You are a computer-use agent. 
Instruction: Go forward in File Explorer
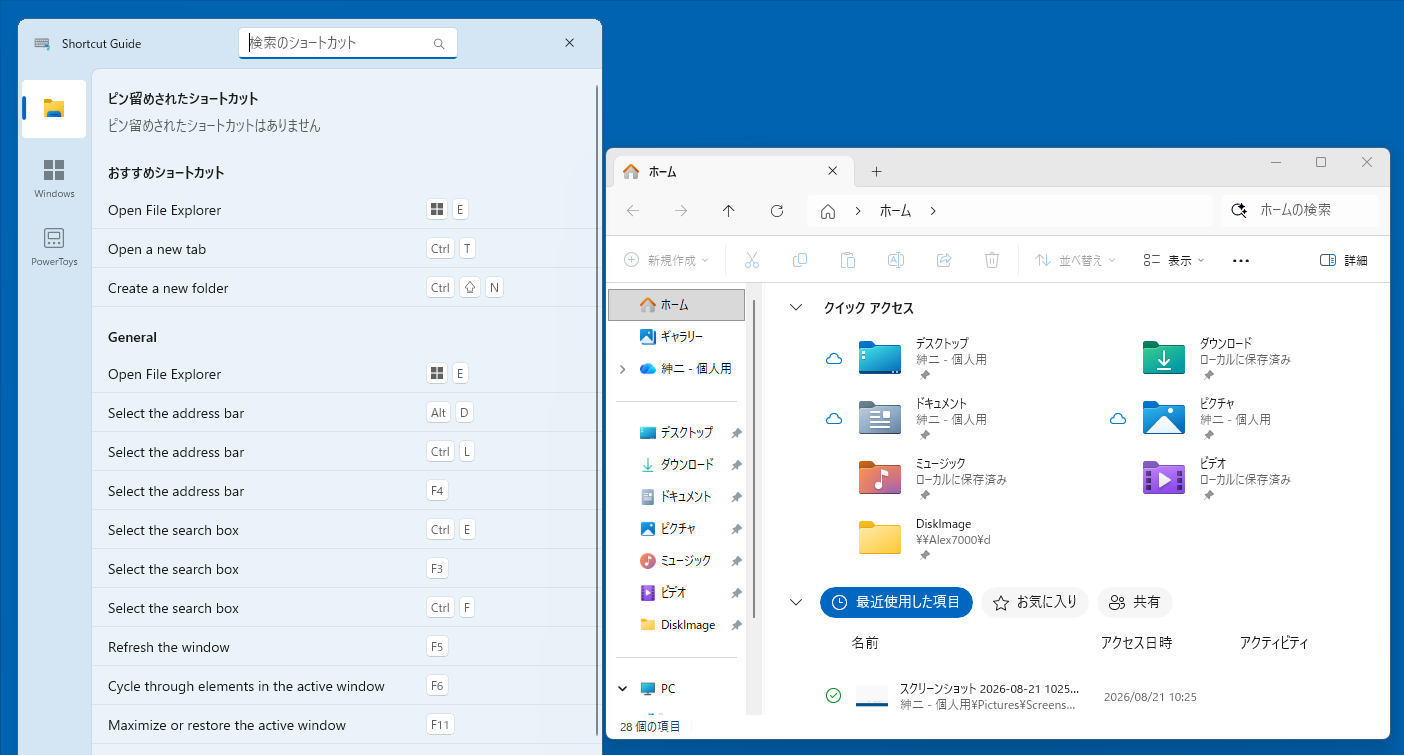point(681,211)
